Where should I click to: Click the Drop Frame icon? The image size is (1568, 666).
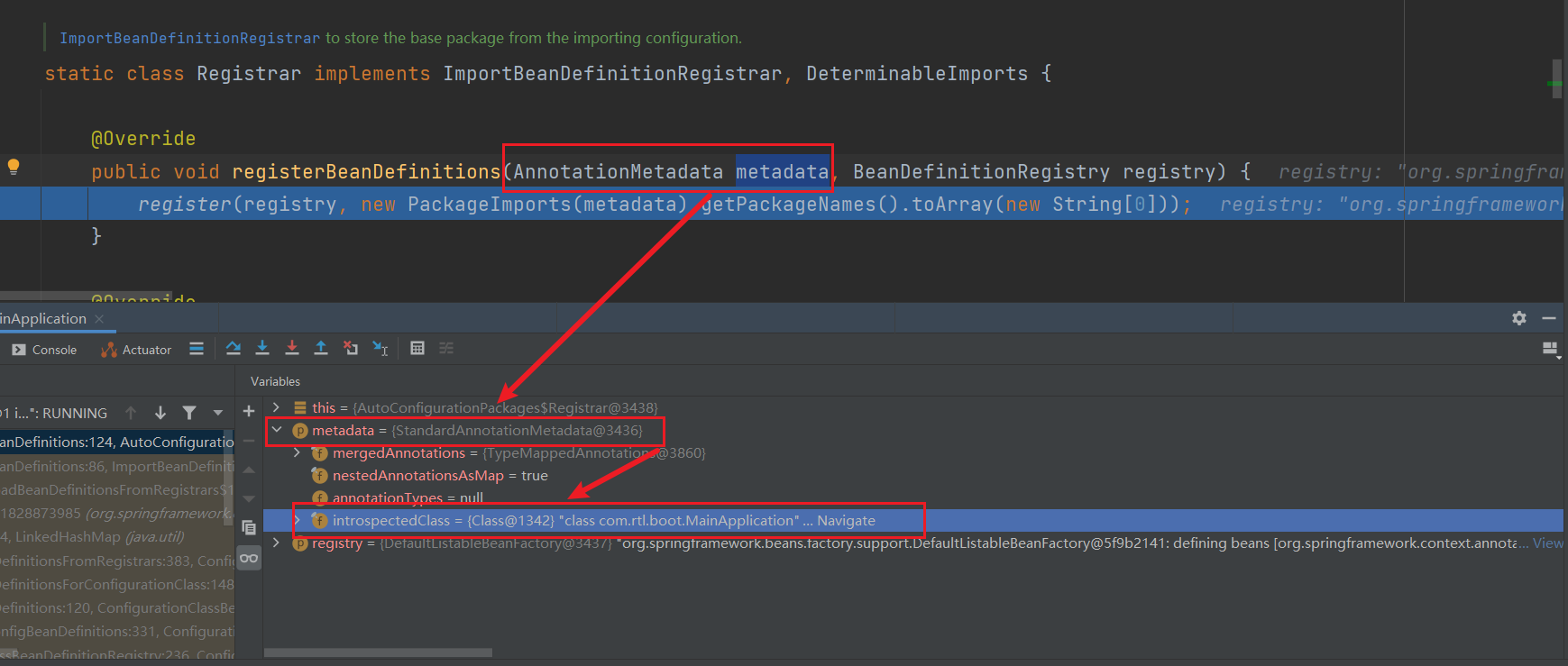coord(351,348)
